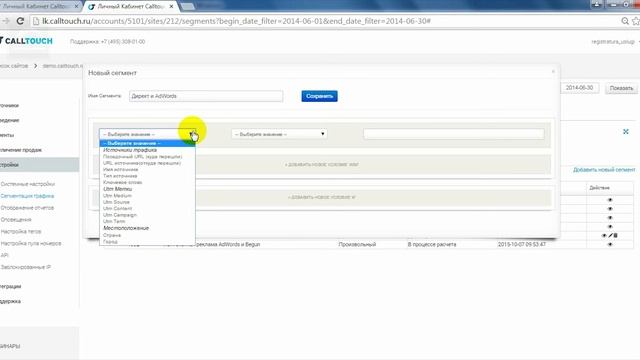Image resolution: width=640 pixels, height=360 pixels.
Task: Click the Calltouch logo
Action: [x=27, y=41]
